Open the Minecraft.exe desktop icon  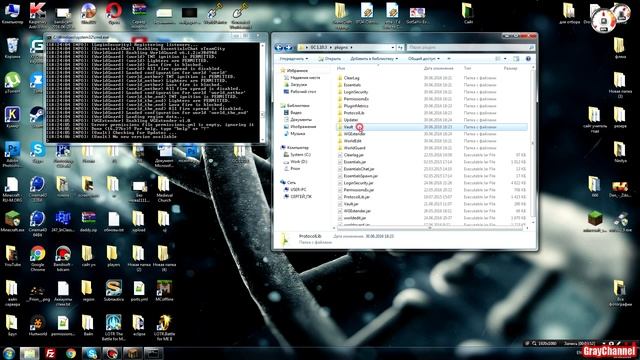coord(12,222)
